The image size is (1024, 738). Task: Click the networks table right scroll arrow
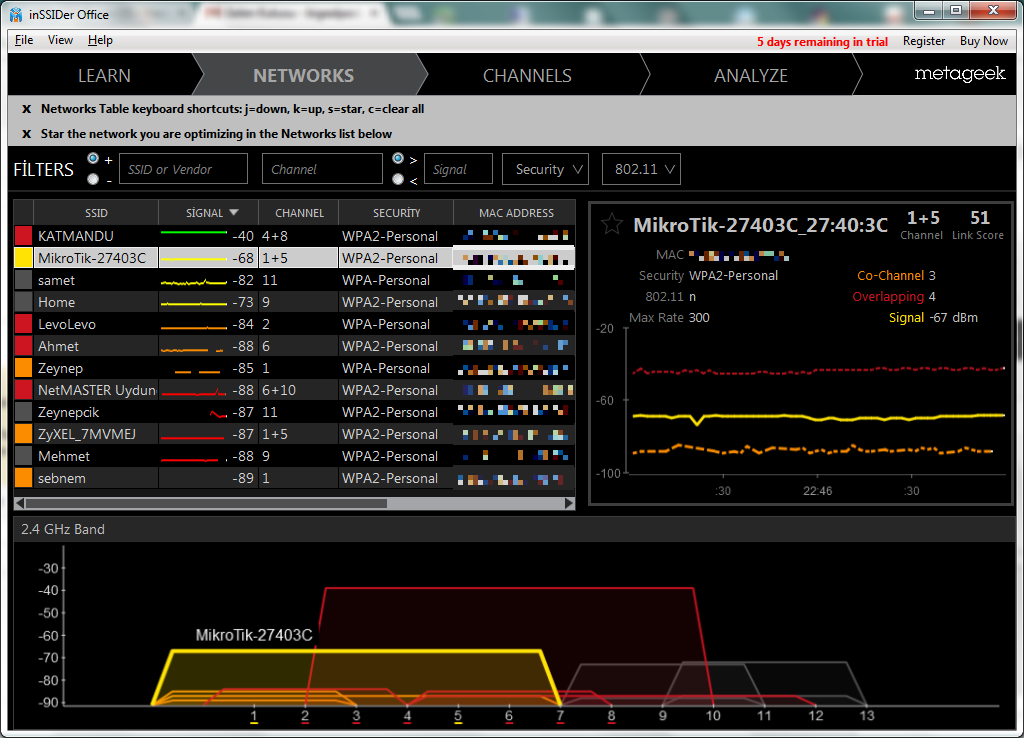(569, 504)
